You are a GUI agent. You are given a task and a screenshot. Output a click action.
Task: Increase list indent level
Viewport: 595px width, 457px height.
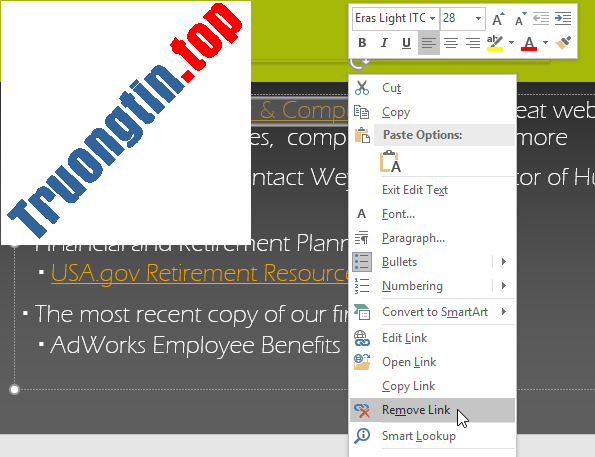click(563, 18)
